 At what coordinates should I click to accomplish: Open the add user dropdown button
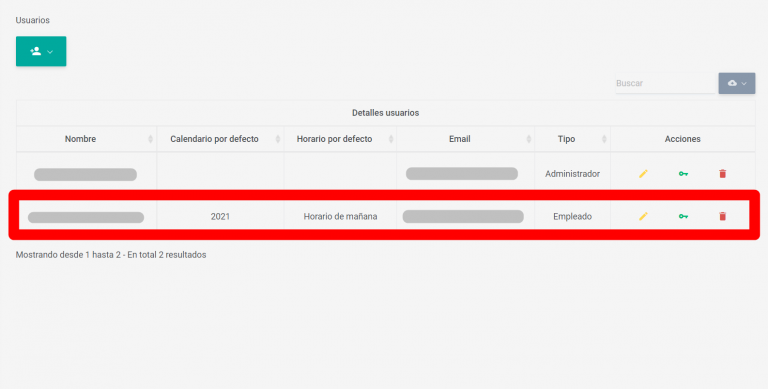(x=41, y=51)
